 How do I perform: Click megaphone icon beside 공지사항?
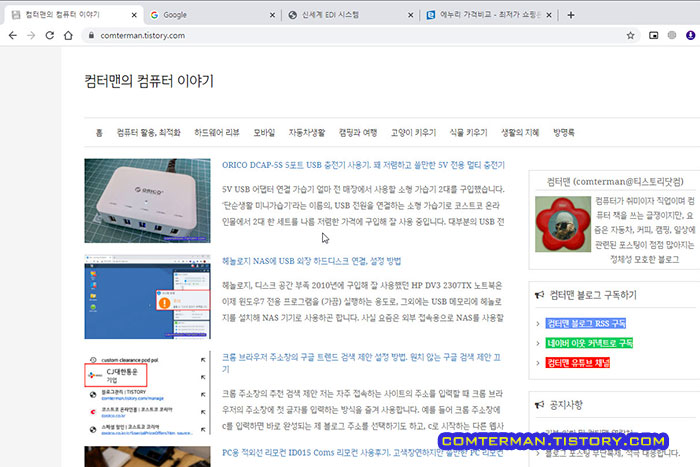[540, 405]
